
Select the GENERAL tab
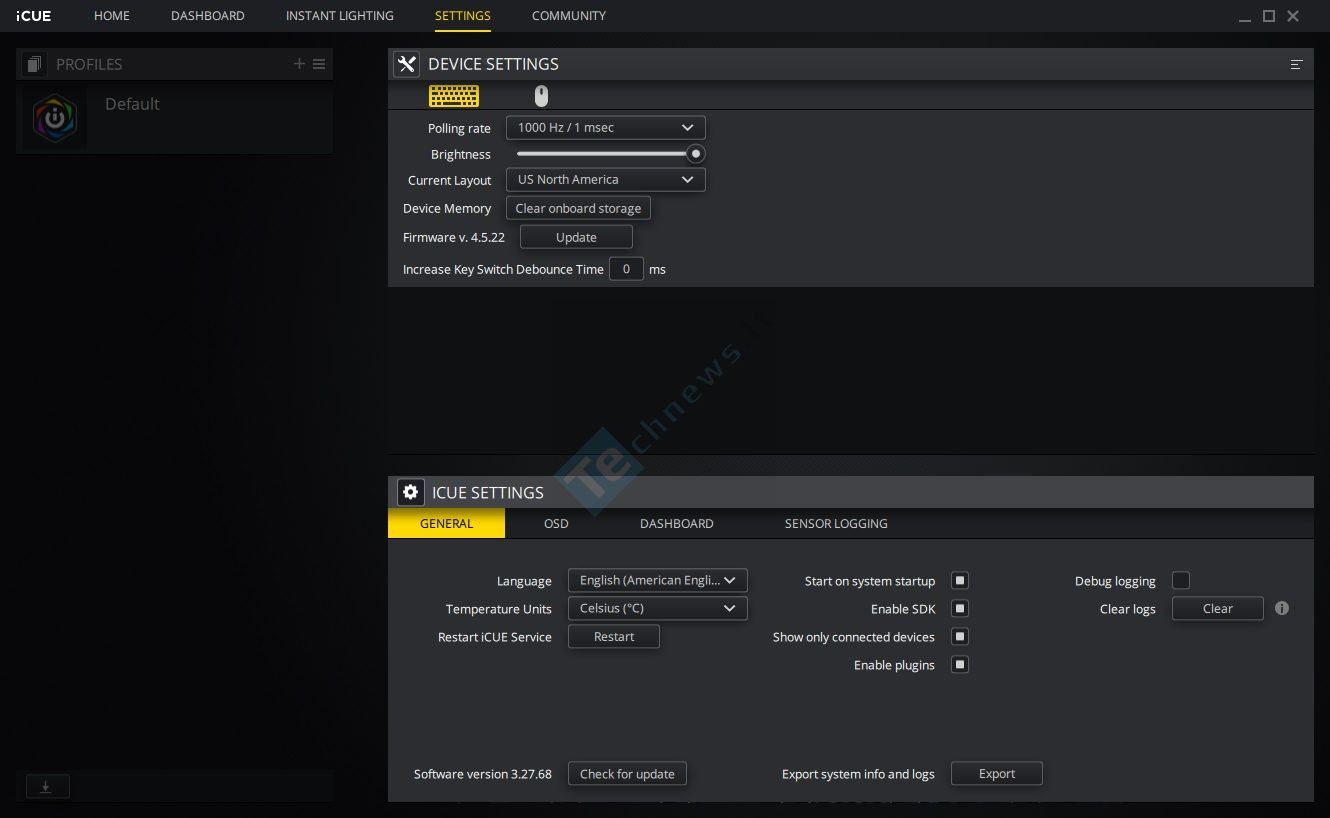(447, 523)
